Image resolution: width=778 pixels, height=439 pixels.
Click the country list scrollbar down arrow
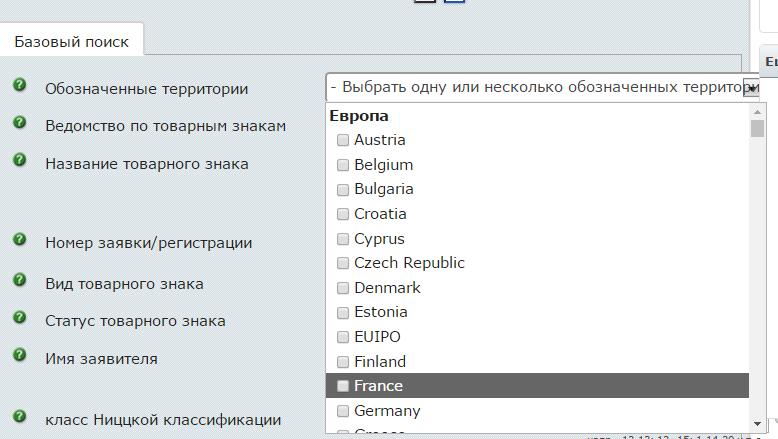[x=757, y=425]
